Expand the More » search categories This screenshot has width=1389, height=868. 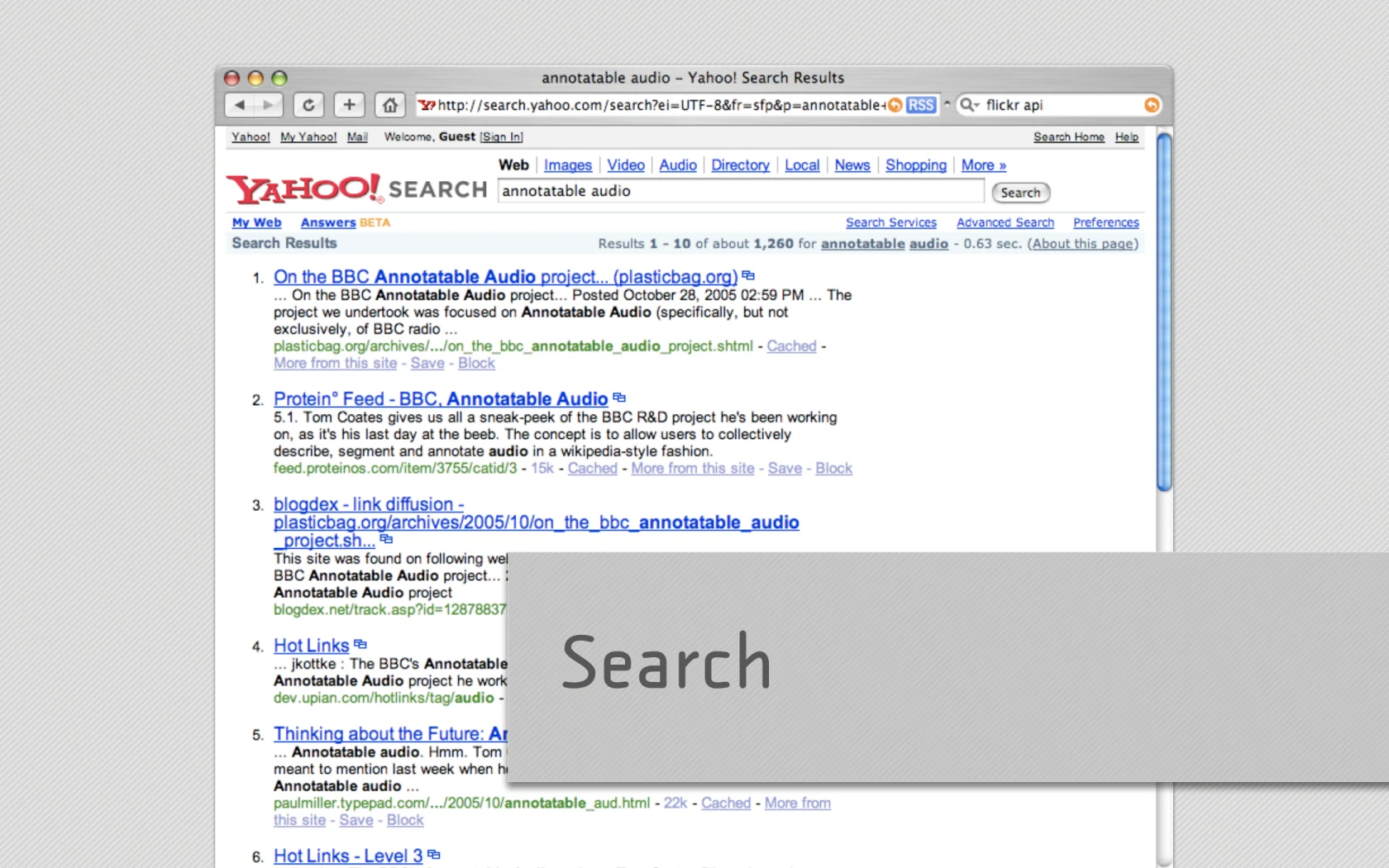pos(984,165)
